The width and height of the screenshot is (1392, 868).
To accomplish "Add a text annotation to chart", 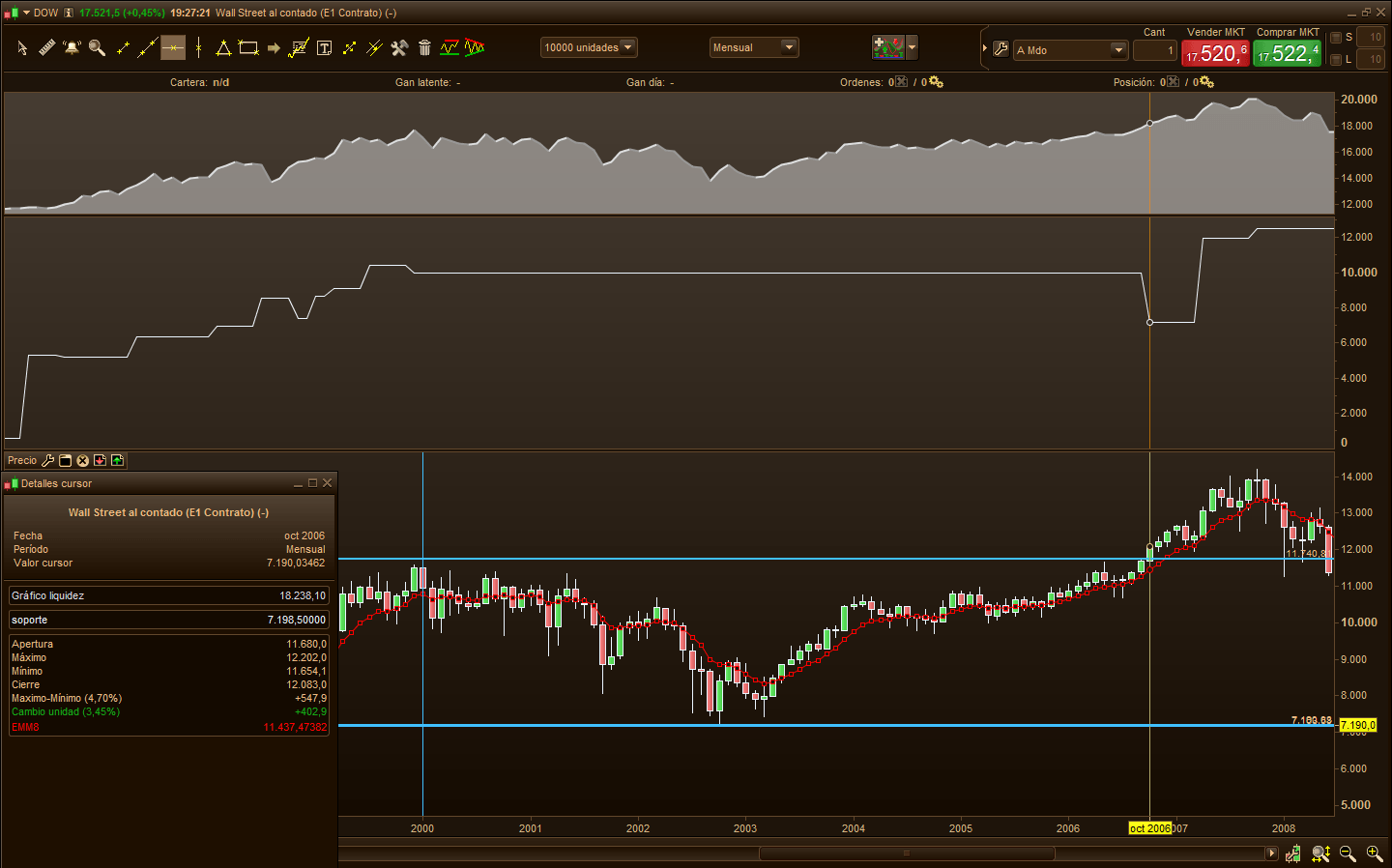I will [x=325, y=47].
